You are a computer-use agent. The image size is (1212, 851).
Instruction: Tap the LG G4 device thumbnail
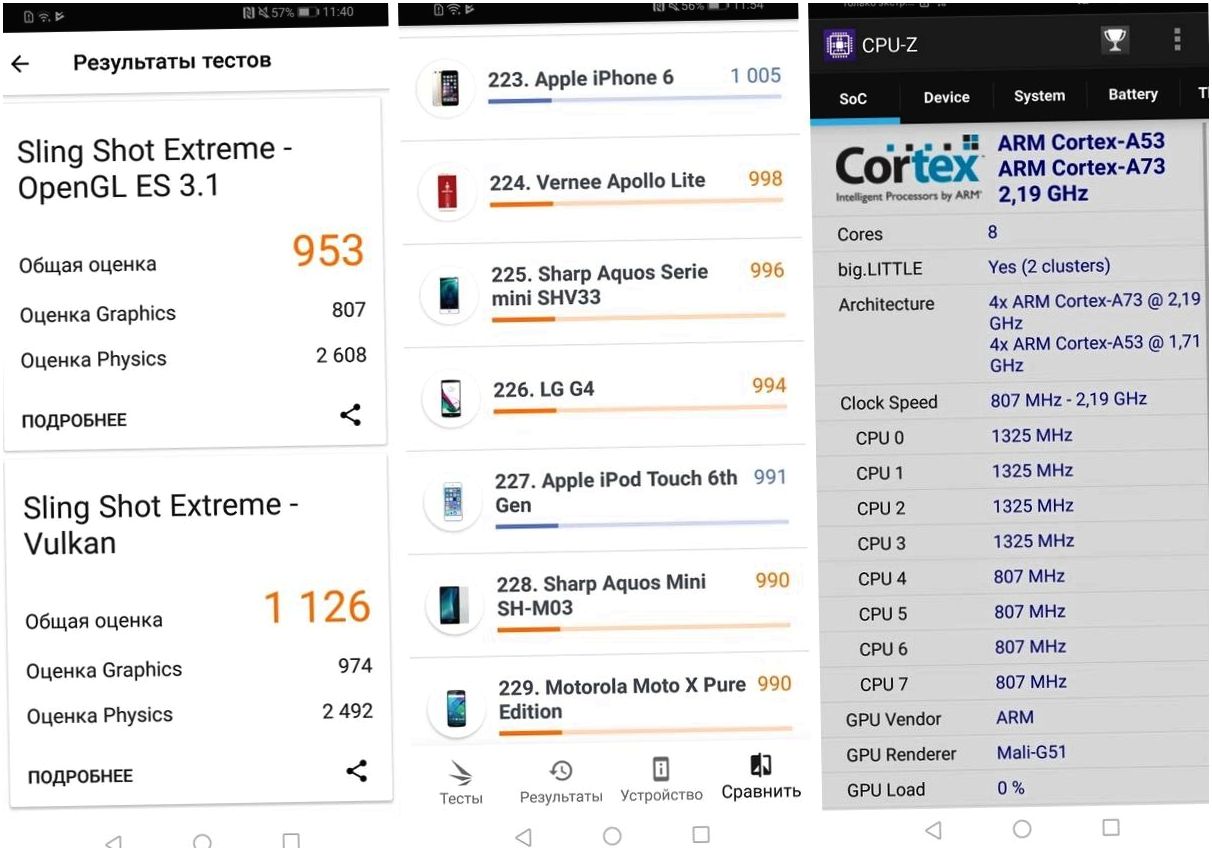click(451, 398)
